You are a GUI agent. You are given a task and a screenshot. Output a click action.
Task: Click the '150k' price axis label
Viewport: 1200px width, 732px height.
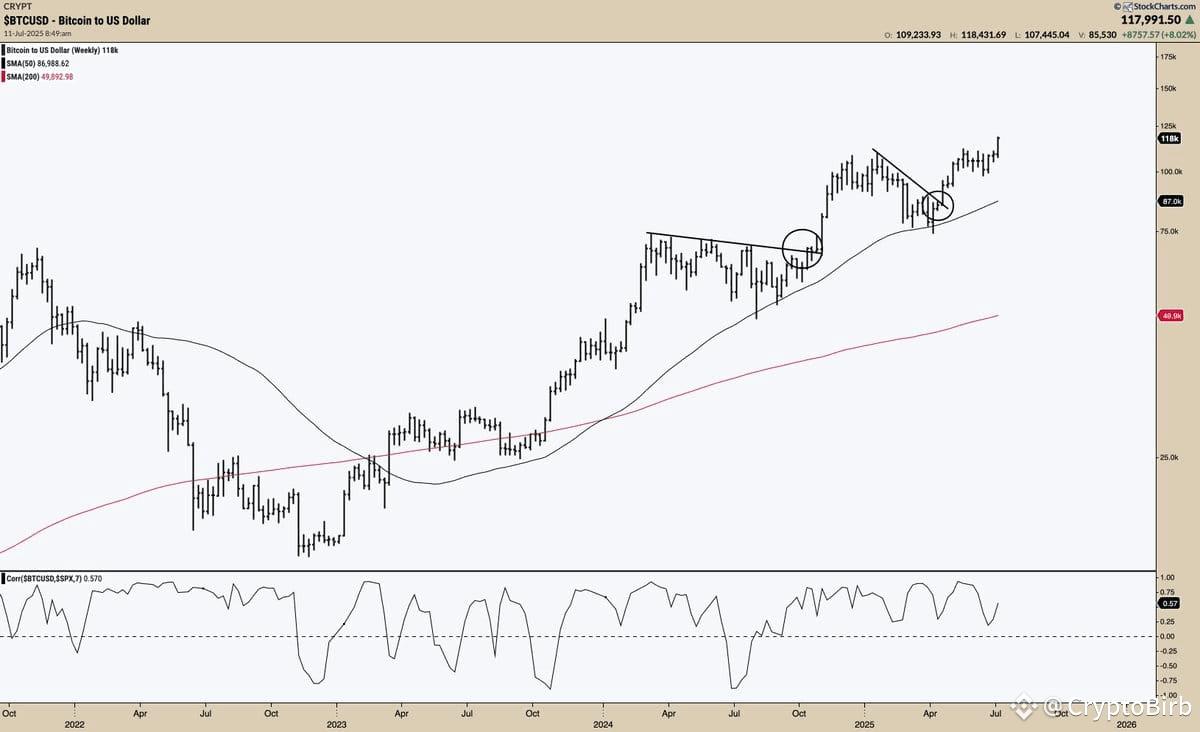tap(1168, 88)
